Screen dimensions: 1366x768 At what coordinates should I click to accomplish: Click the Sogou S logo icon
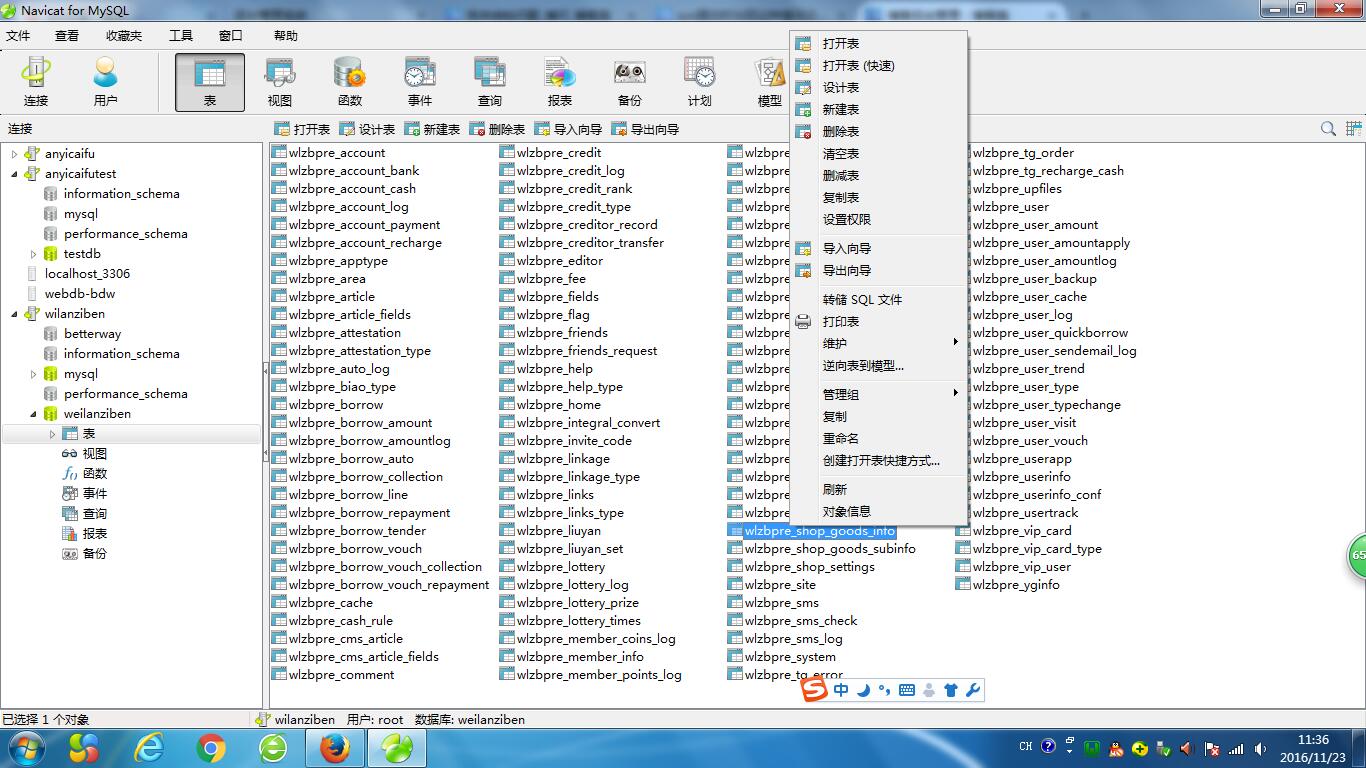[815, 690]
